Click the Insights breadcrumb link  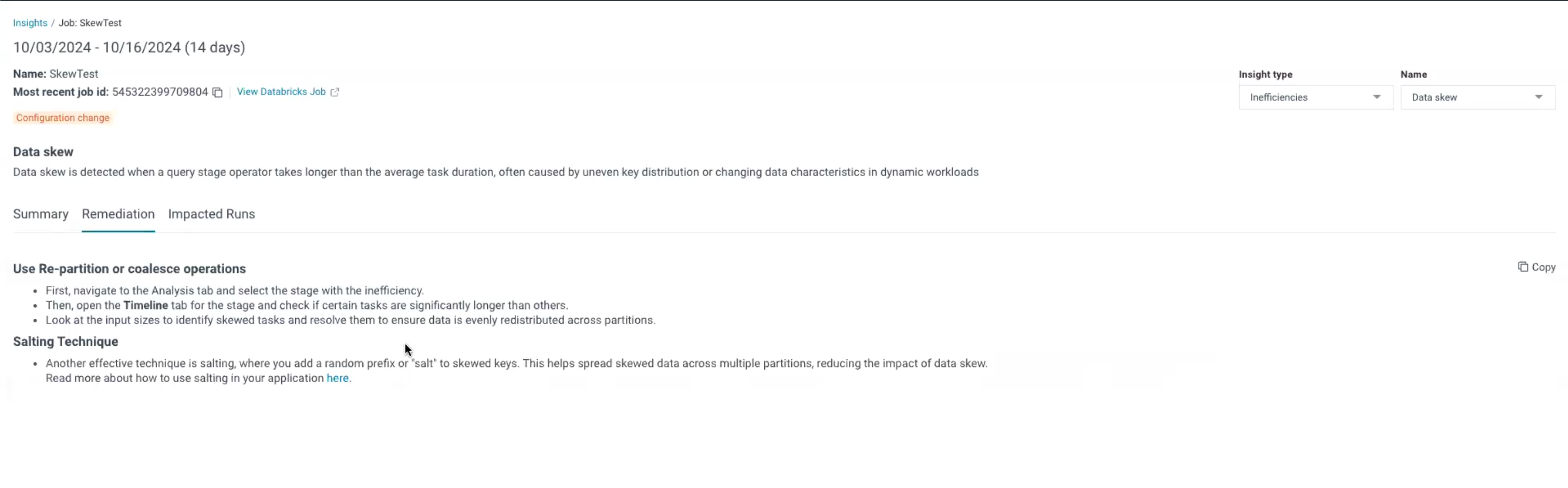pos(29,22)
